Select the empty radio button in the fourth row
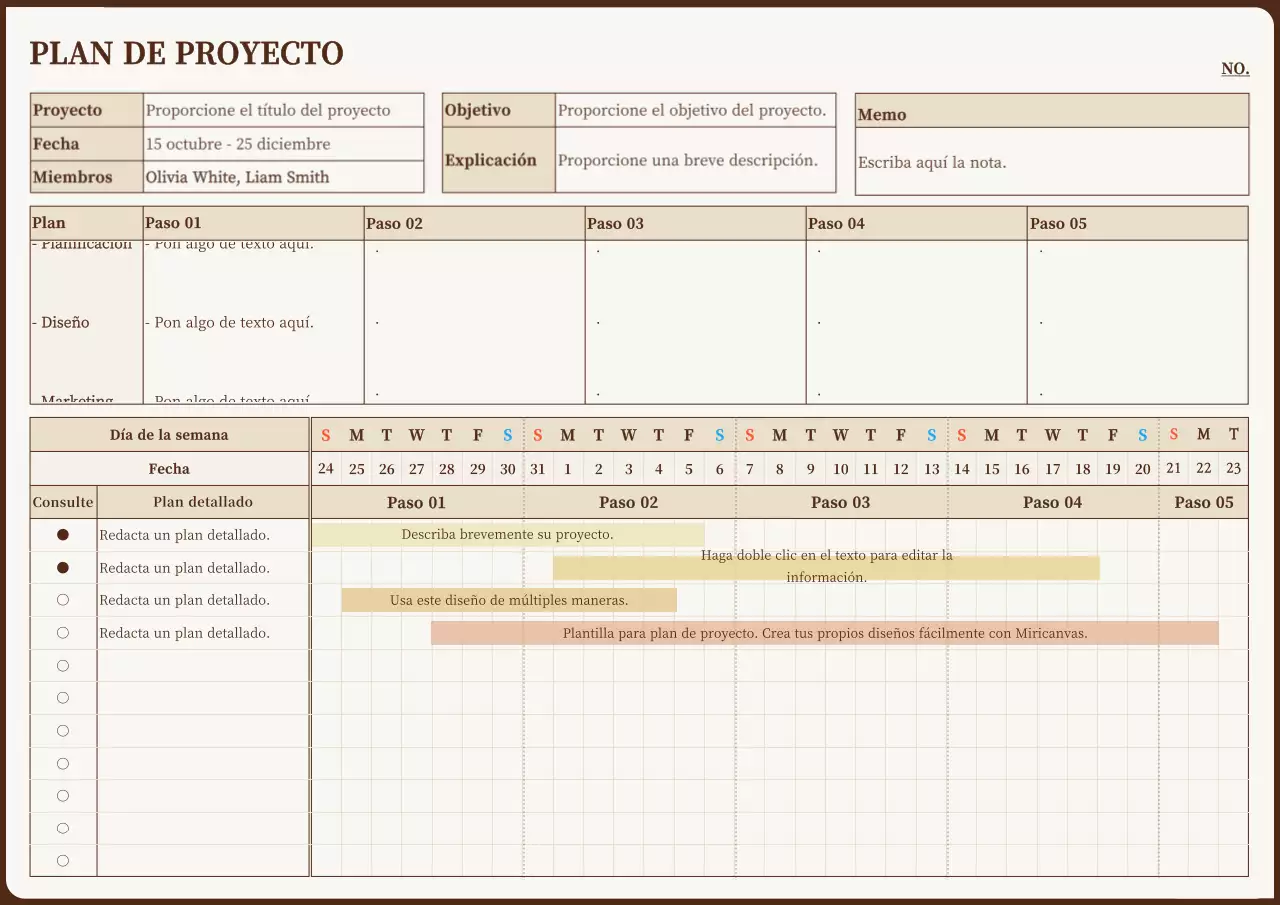 (63, 632)
